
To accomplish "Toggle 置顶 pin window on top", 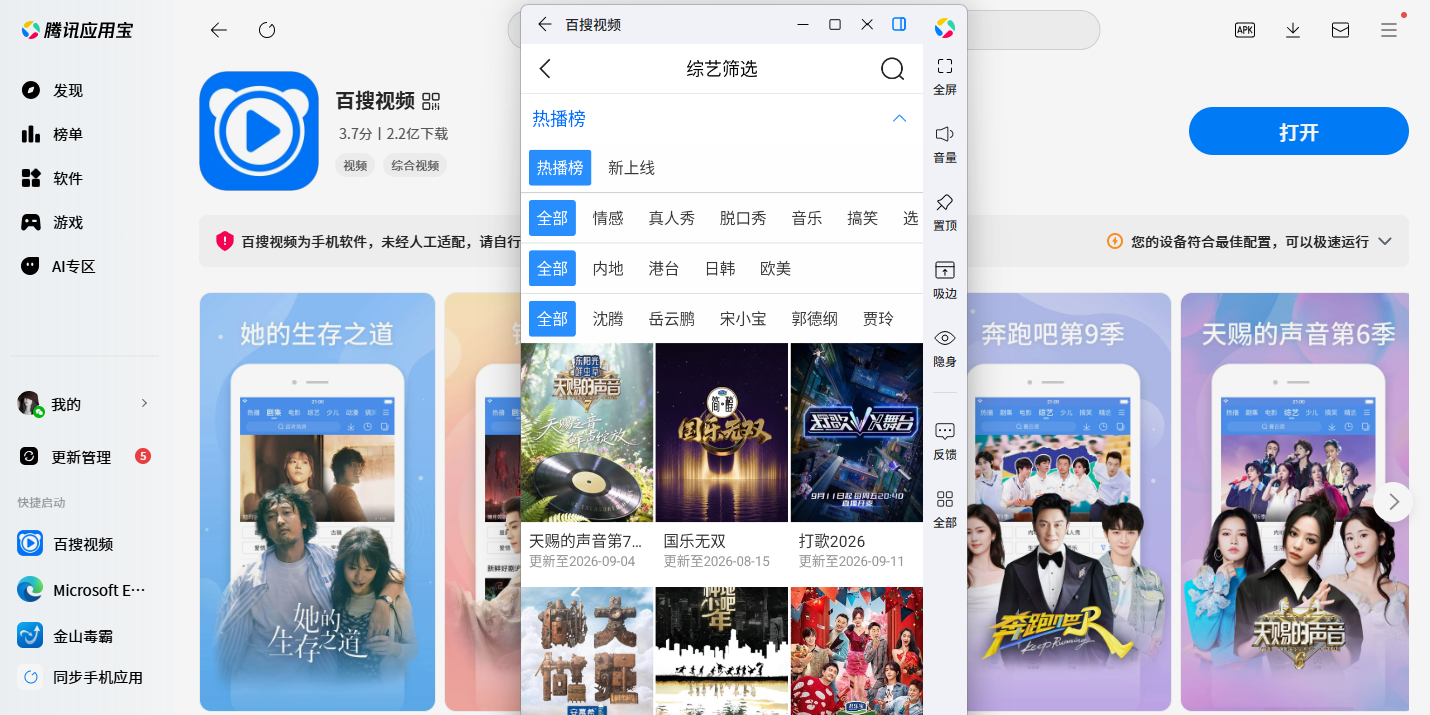I will click(945, 212).
